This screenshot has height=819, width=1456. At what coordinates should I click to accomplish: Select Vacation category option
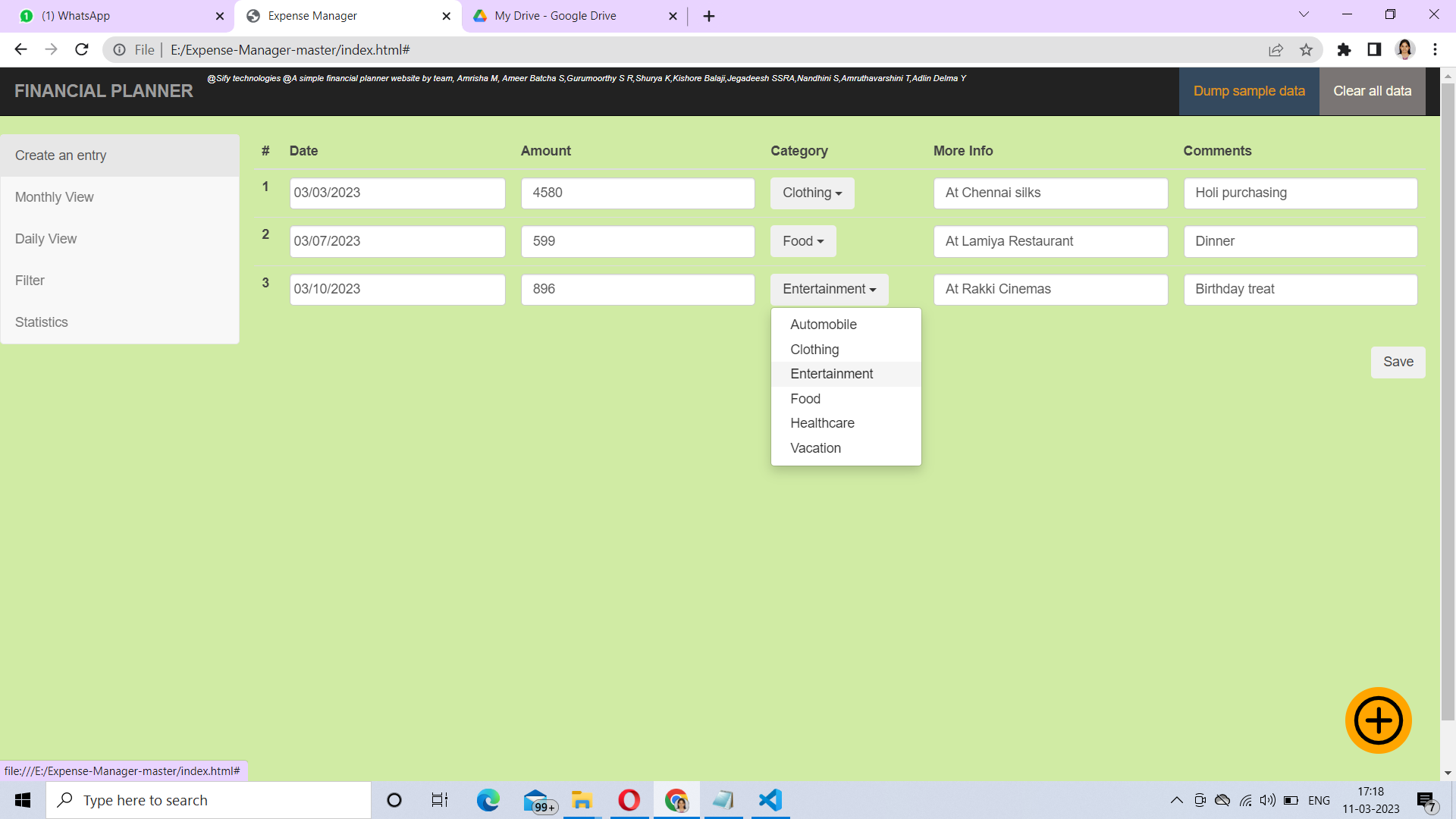815,447
